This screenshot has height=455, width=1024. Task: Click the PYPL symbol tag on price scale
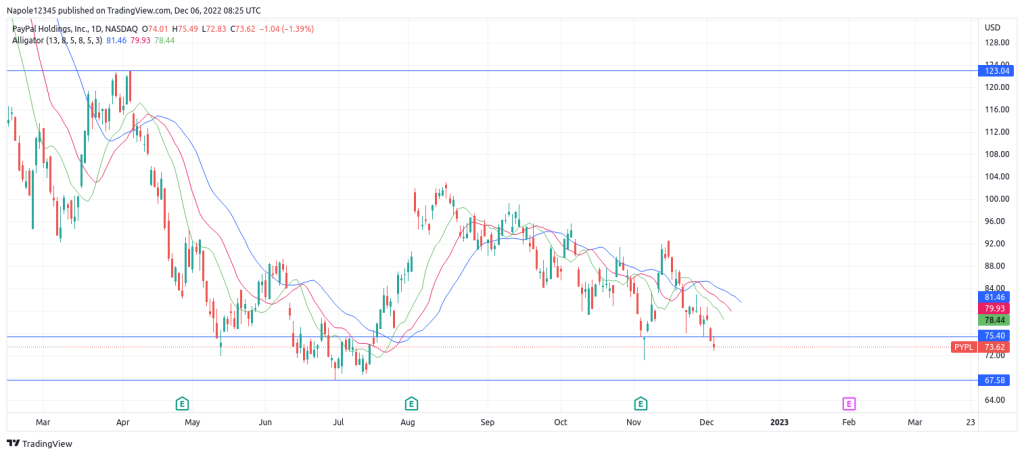tap(964, 347)
